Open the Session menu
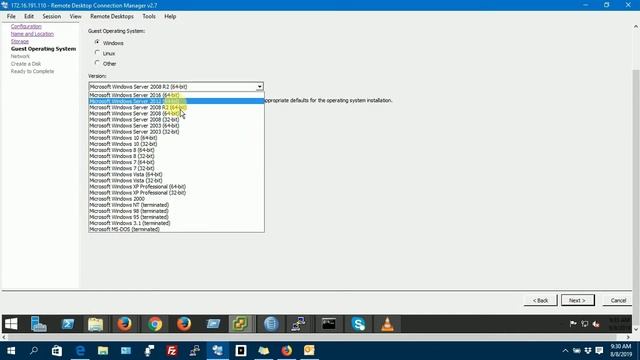 [x=51, y=16]
